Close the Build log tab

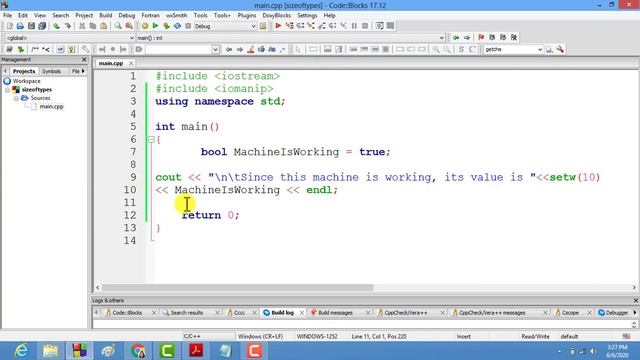pos(302,313)
